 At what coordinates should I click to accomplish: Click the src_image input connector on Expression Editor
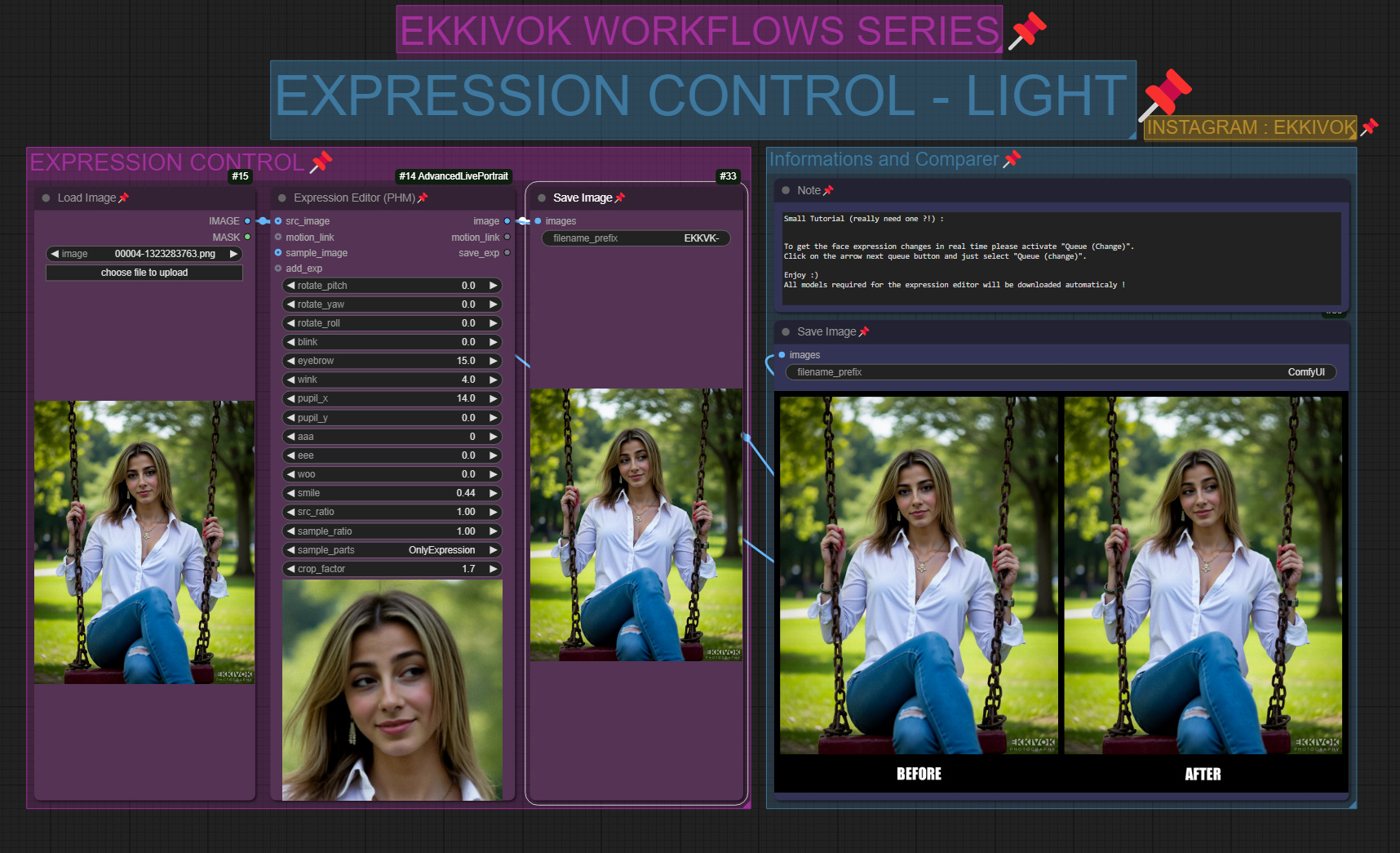(x=278, y=220)
